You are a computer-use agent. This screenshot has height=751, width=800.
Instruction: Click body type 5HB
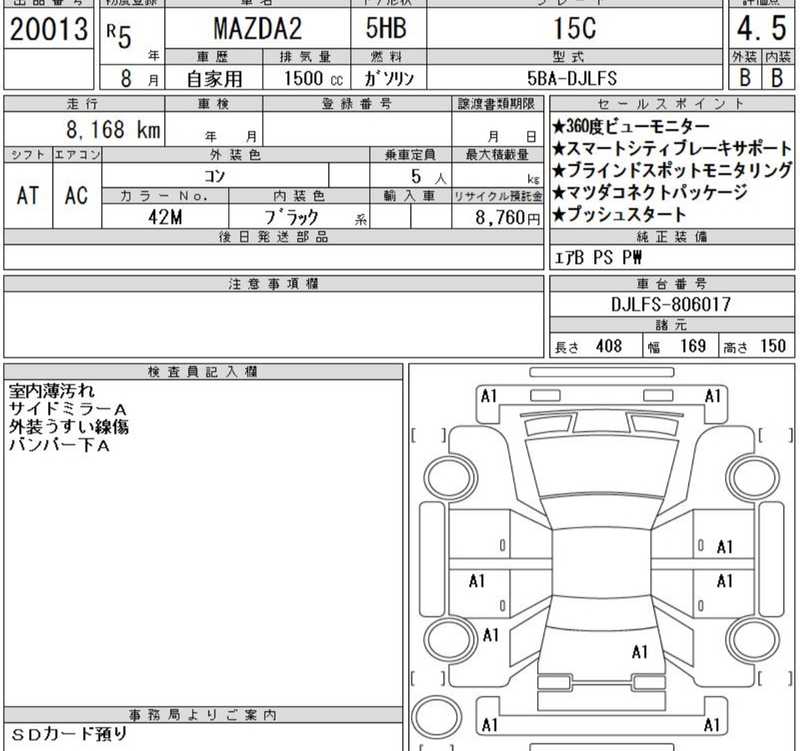coord(386,28)
